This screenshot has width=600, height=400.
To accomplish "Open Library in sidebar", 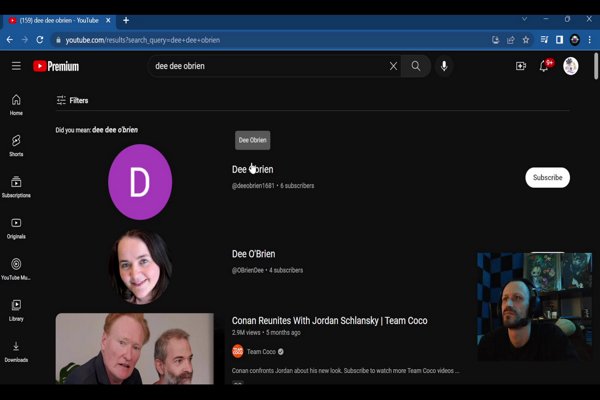I will [x=16, y=310].
